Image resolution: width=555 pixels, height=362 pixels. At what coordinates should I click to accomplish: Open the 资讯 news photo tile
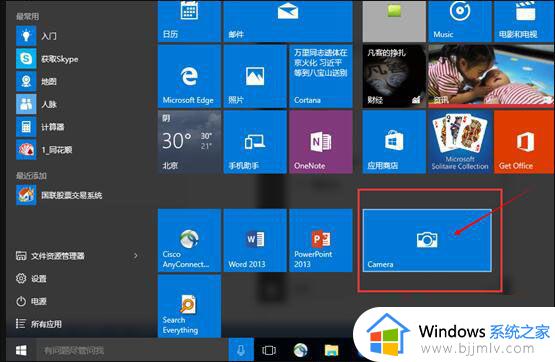point(491,76)
